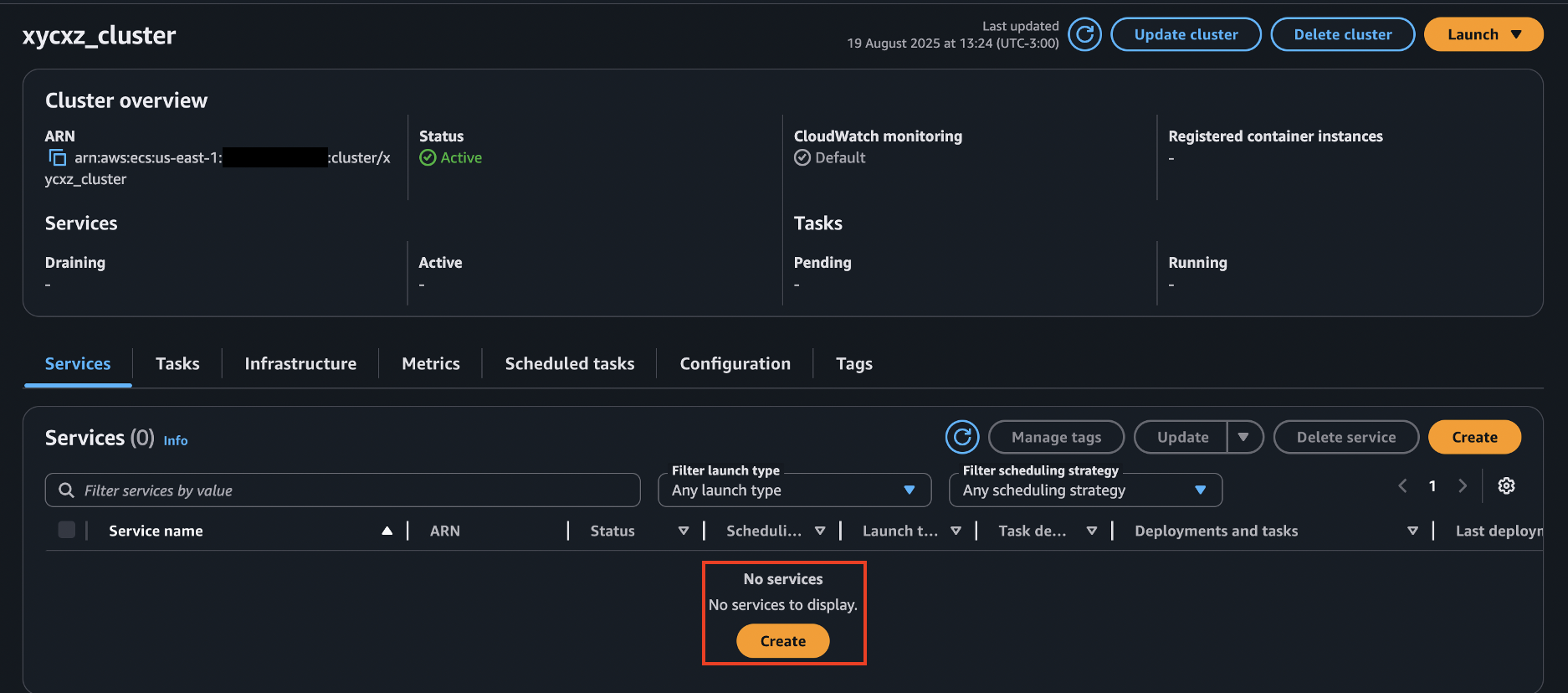The height and width of the screenshot is (693, 1568).
Task: Sort by Service name ascending arrow
Action: coord(387,531)
